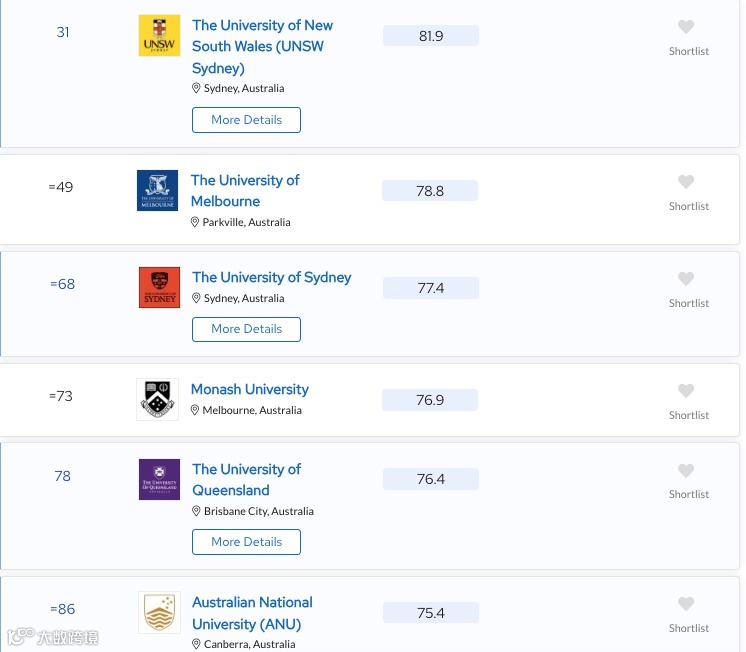Click the University of Sydney logo
746x652 pixels.
pos(159,288)
